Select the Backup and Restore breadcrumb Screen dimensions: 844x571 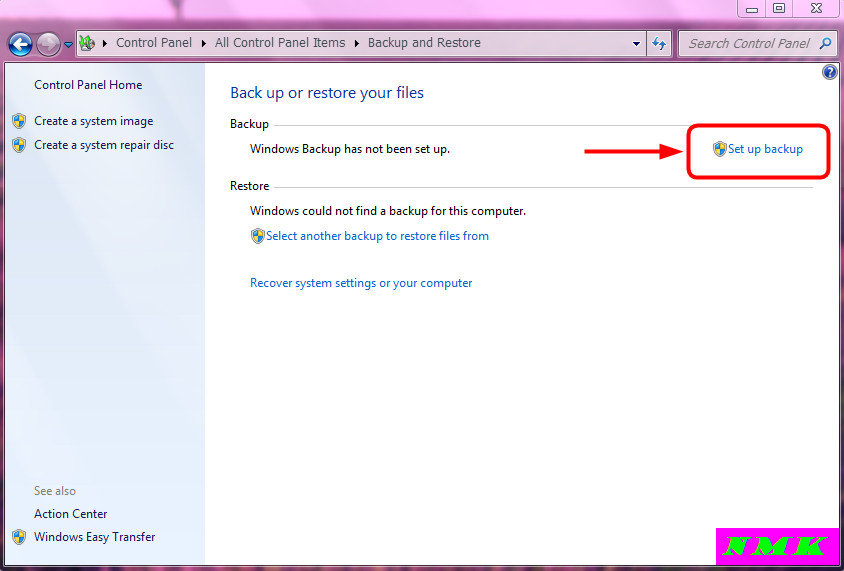pos(424,43)
